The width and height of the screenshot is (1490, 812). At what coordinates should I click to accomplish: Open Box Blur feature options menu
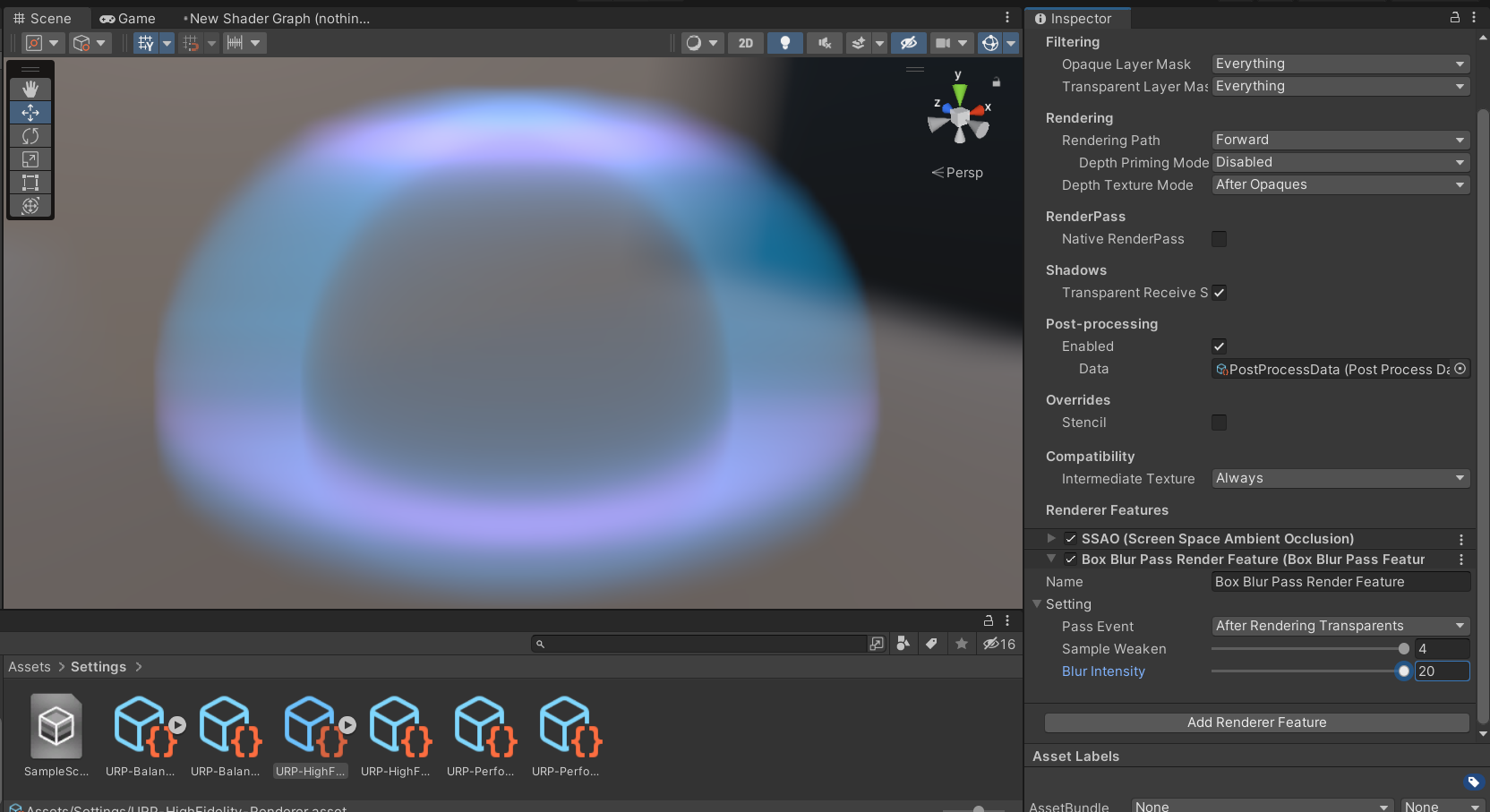click(1461, 560)
